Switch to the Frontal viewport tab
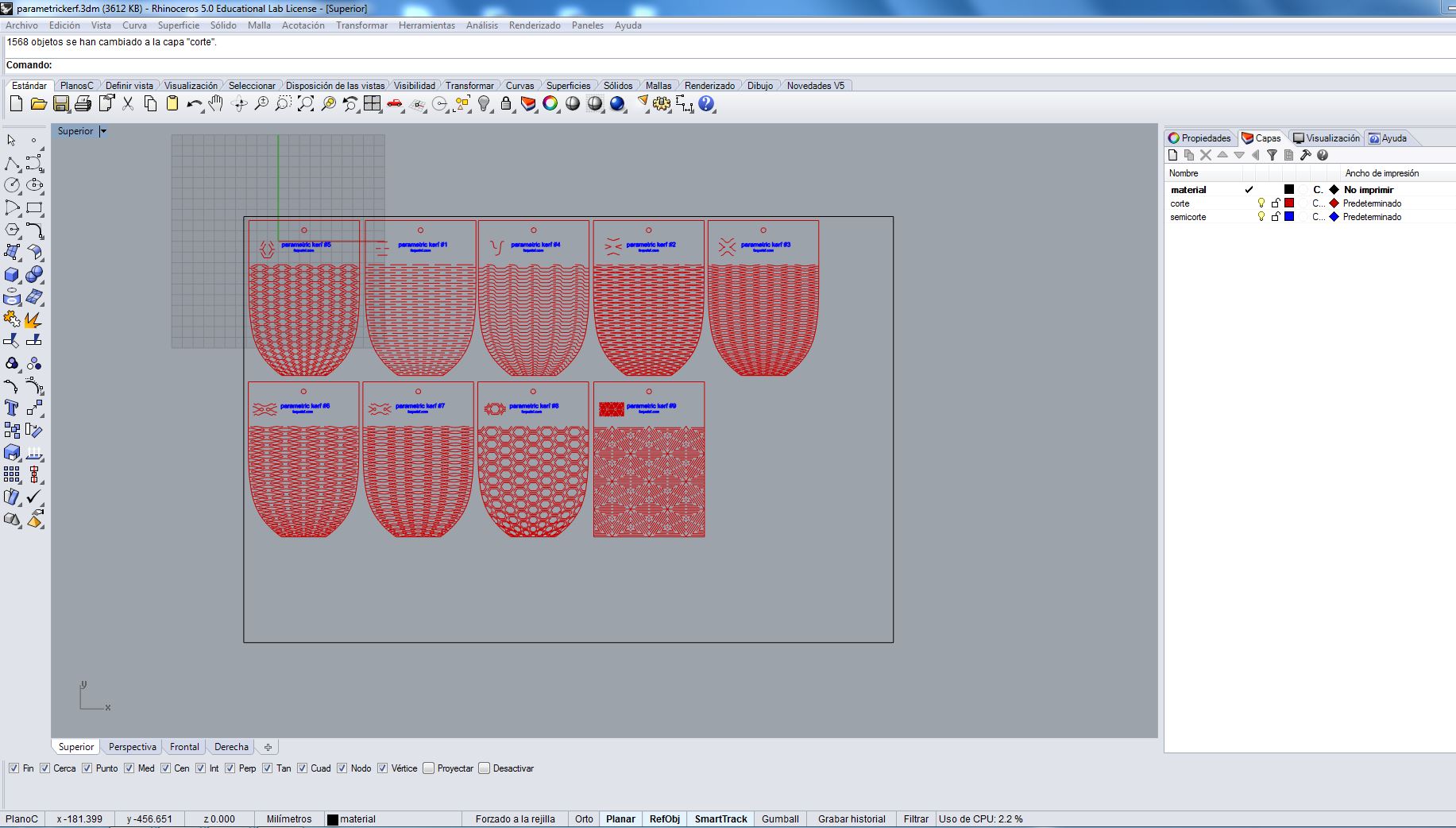 point(184,747)
